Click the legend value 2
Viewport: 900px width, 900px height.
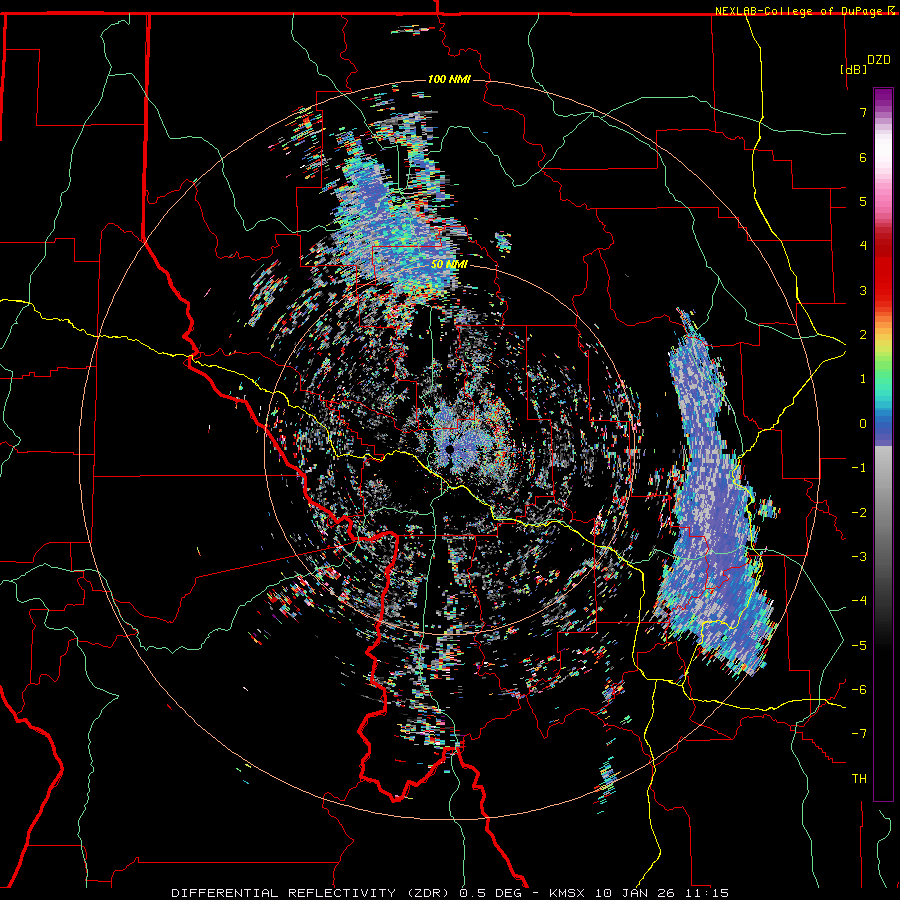tap(863, 335)
